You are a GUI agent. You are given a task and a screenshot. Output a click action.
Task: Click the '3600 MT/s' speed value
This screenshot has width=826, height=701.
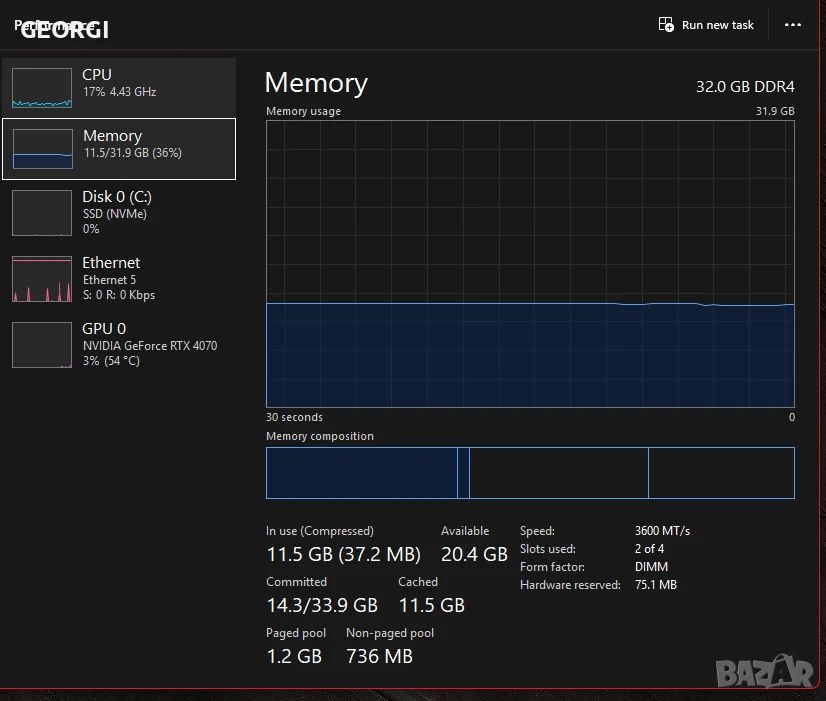(662, 531)
